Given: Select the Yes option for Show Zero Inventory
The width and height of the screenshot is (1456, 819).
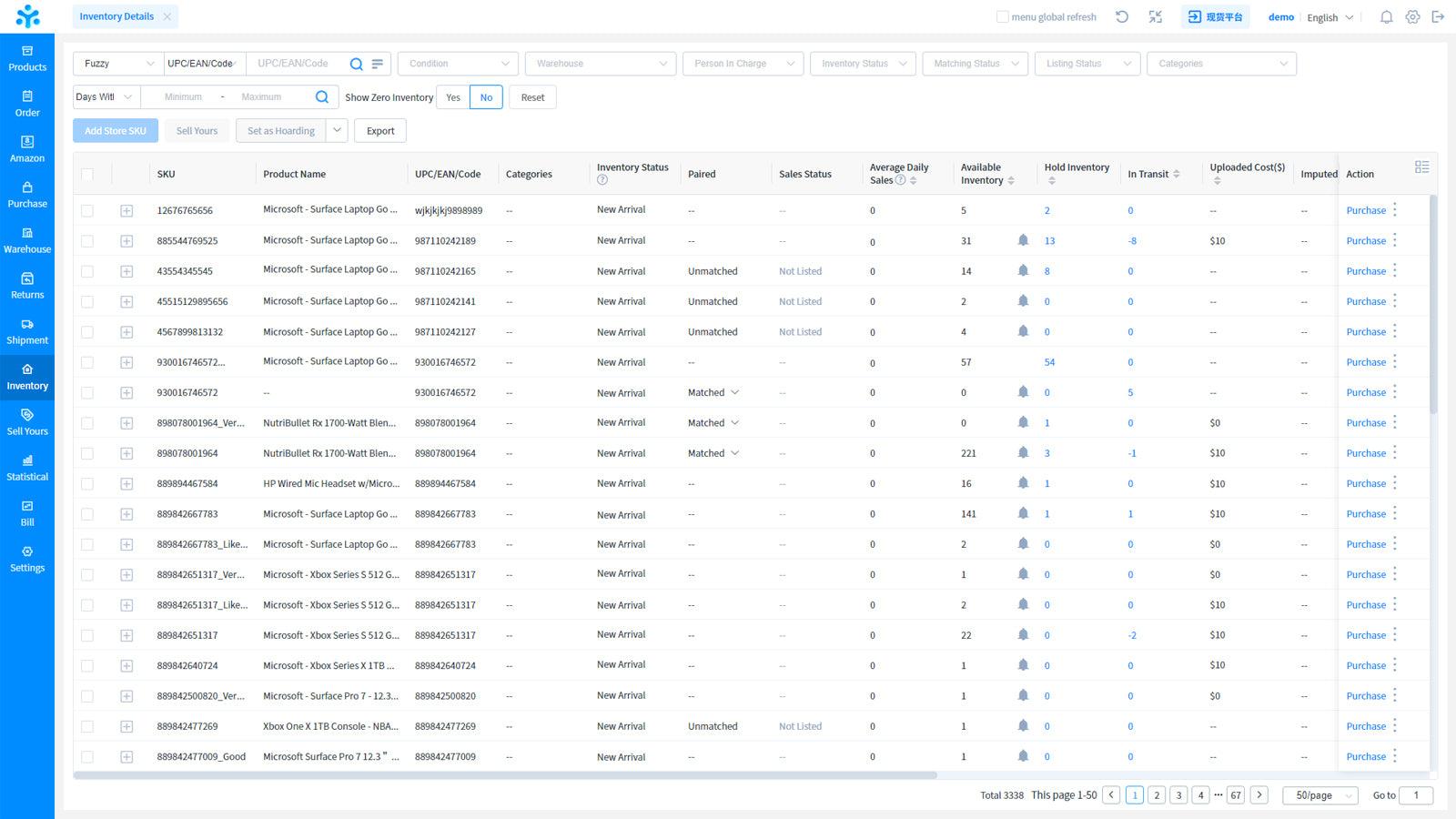Looking at the screenshot, I should (453, 97).
